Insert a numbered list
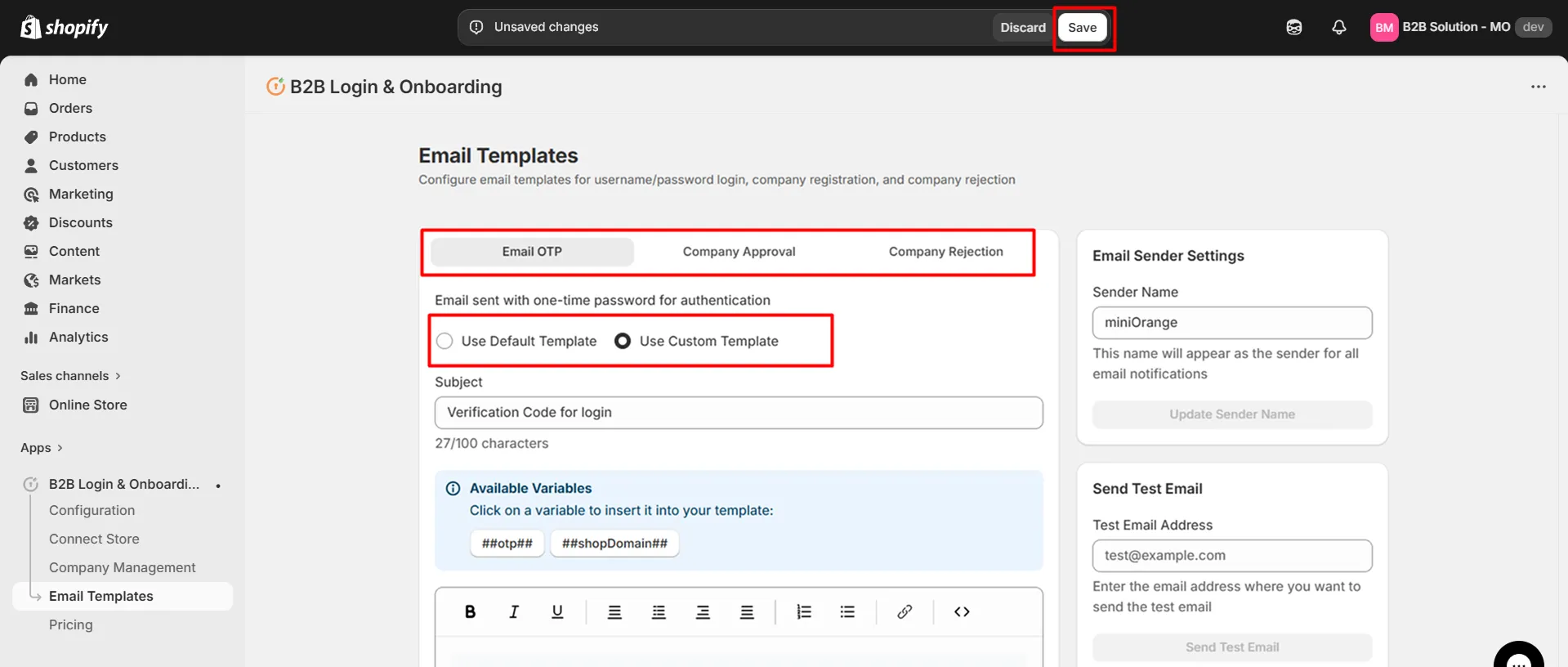1568x667 pixels. tap(804, 611)
